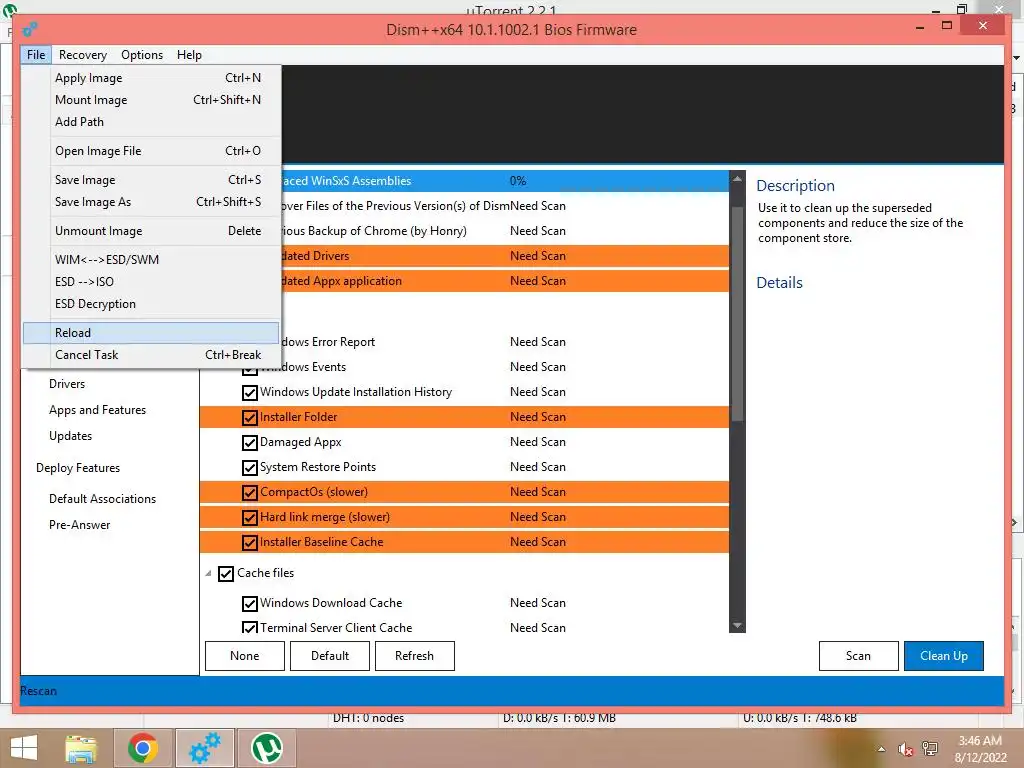Click the Details heading
The image size is (1024, 768).
(779, 283)
